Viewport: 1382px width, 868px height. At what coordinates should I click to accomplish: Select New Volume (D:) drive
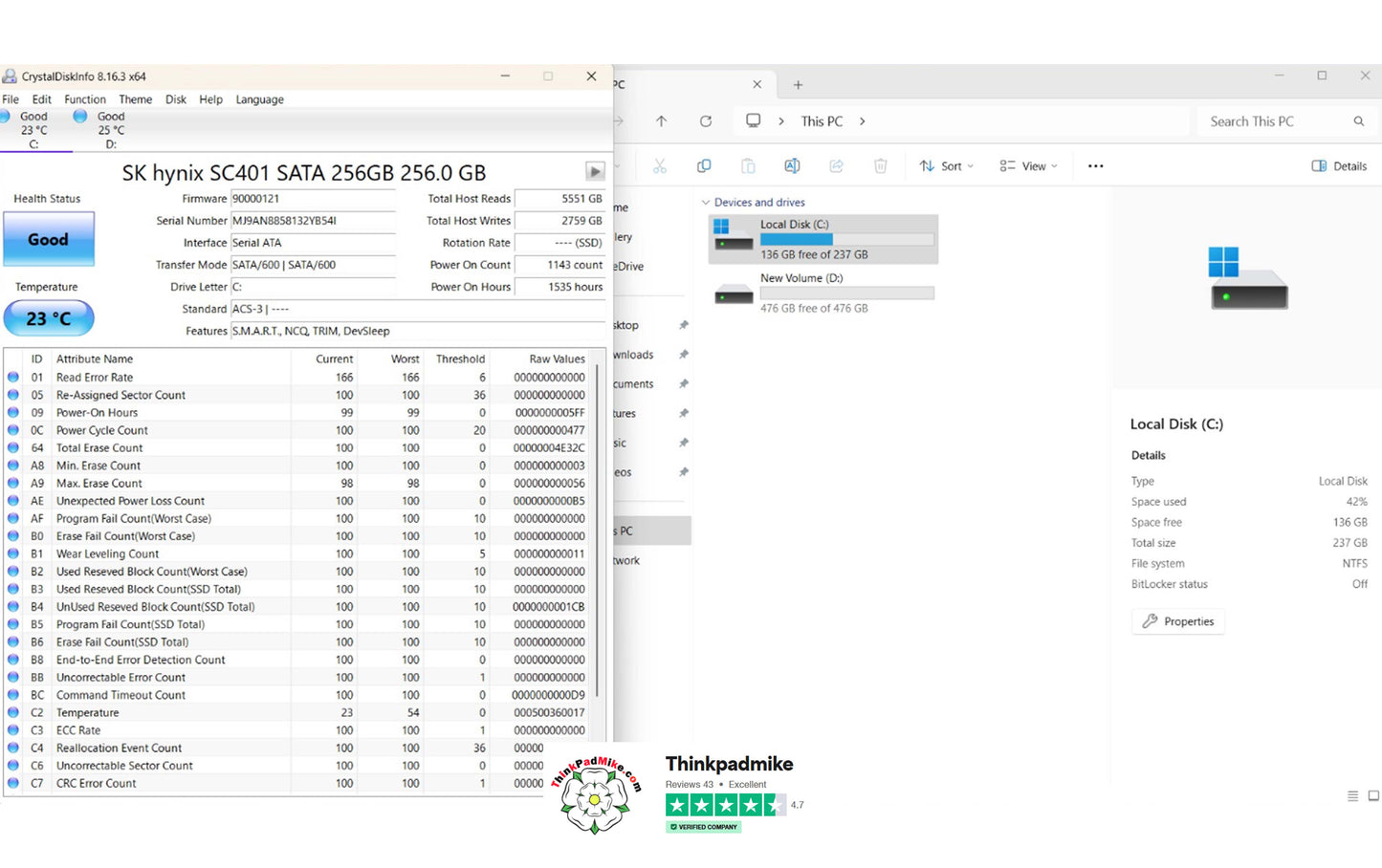click(823, 293)
